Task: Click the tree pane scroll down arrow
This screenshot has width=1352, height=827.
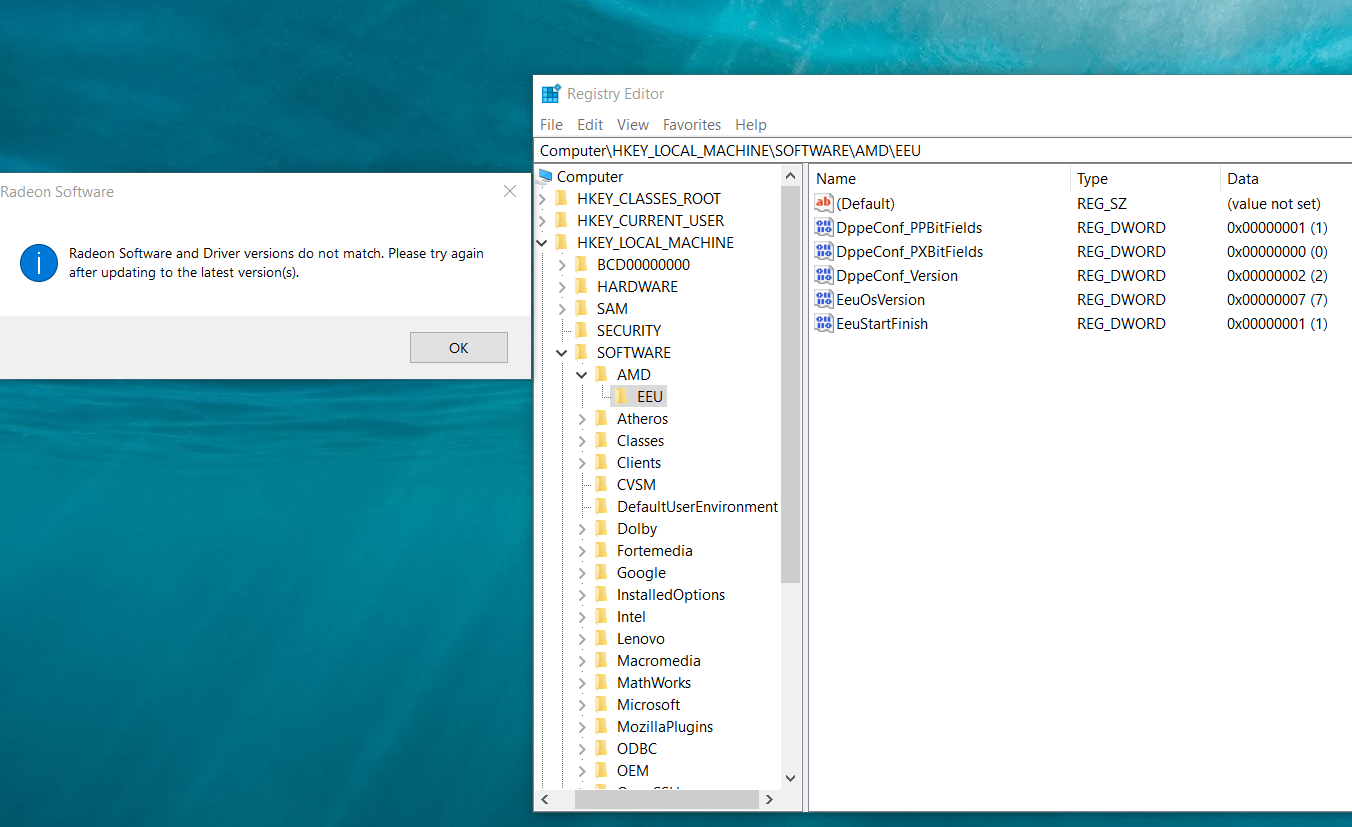Action: 790,778
